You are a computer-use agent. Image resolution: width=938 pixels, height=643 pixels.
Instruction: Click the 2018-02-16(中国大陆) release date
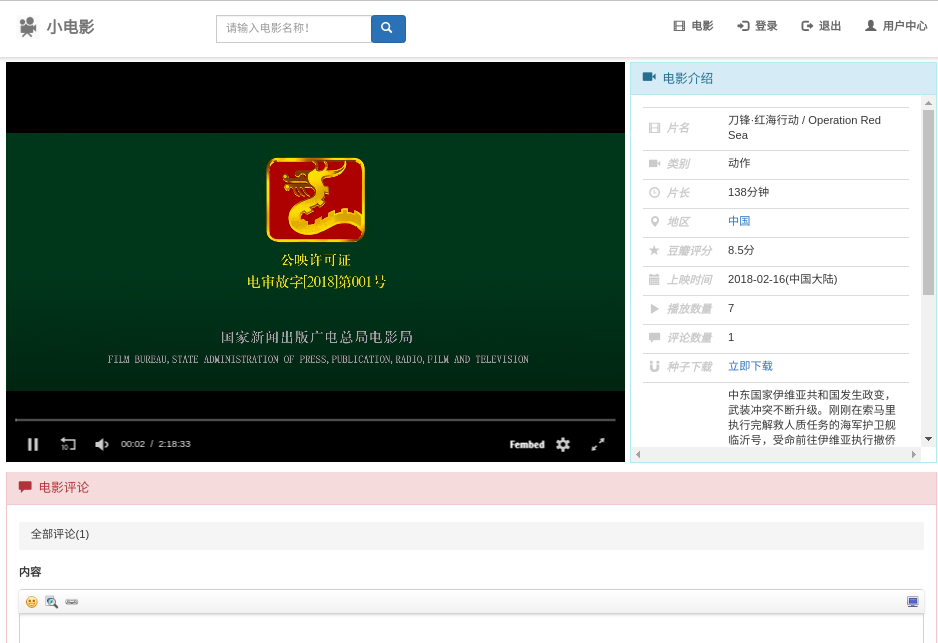[x=782, y=279]
